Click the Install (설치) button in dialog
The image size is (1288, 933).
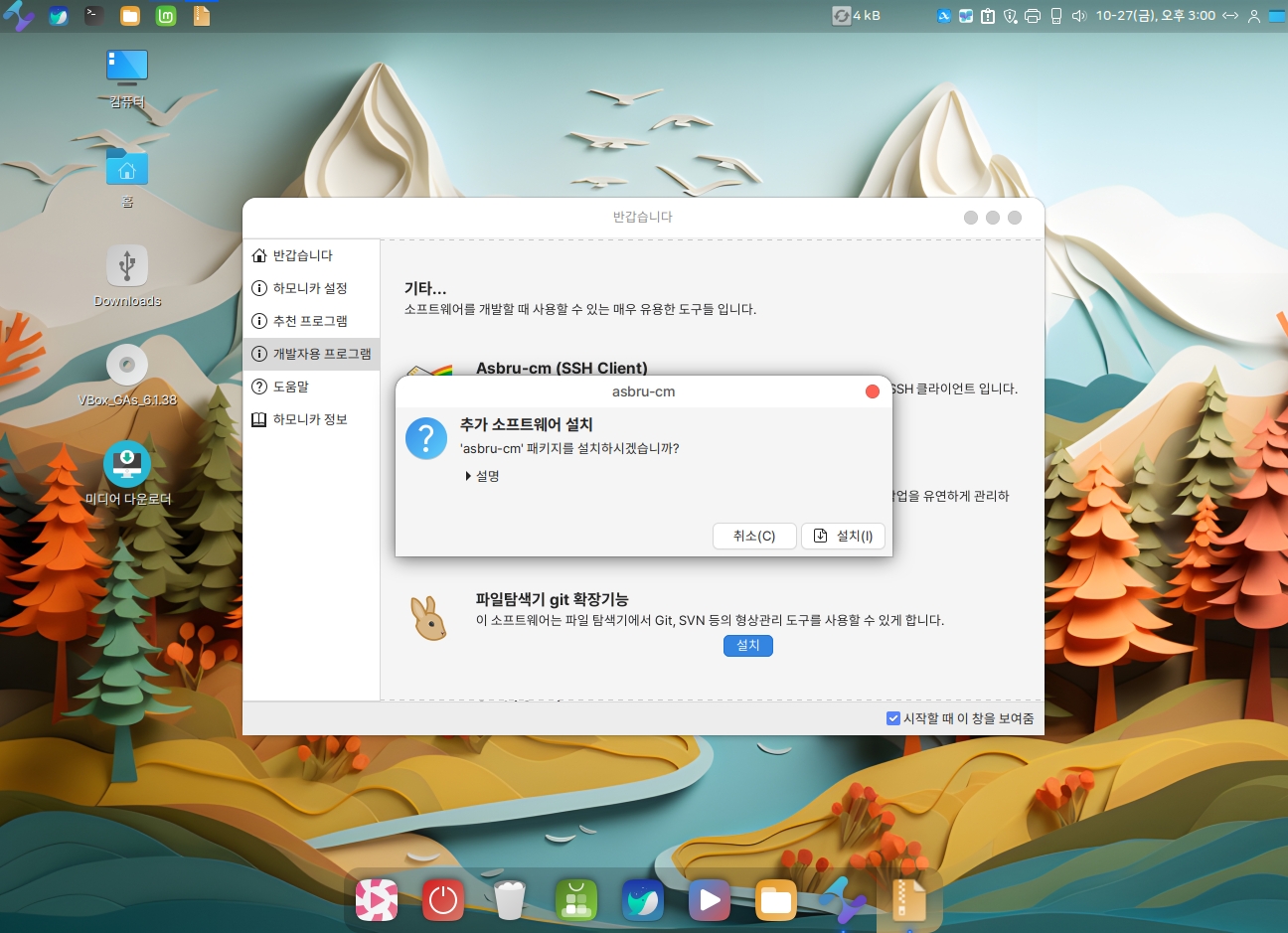click(x=843, y=536)
